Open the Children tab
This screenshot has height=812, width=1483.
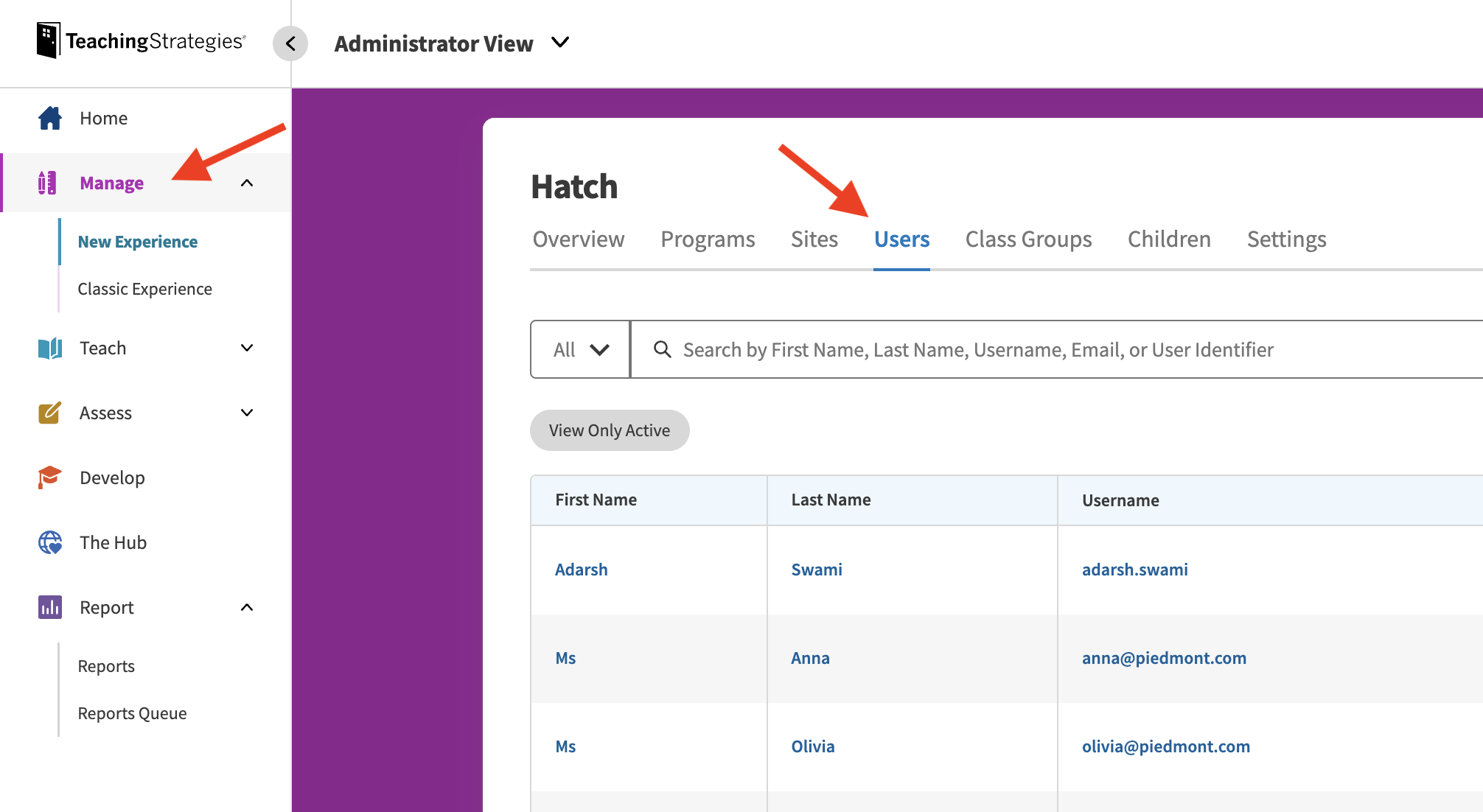tap(1169, 239)
